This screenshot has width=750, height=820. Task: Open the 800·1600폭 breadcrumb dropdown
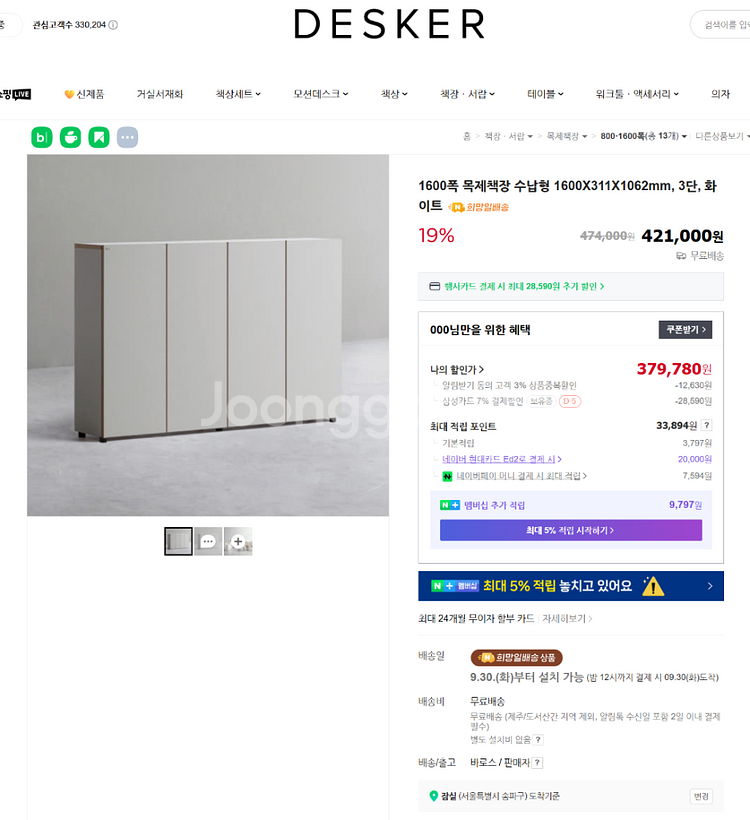643,136
